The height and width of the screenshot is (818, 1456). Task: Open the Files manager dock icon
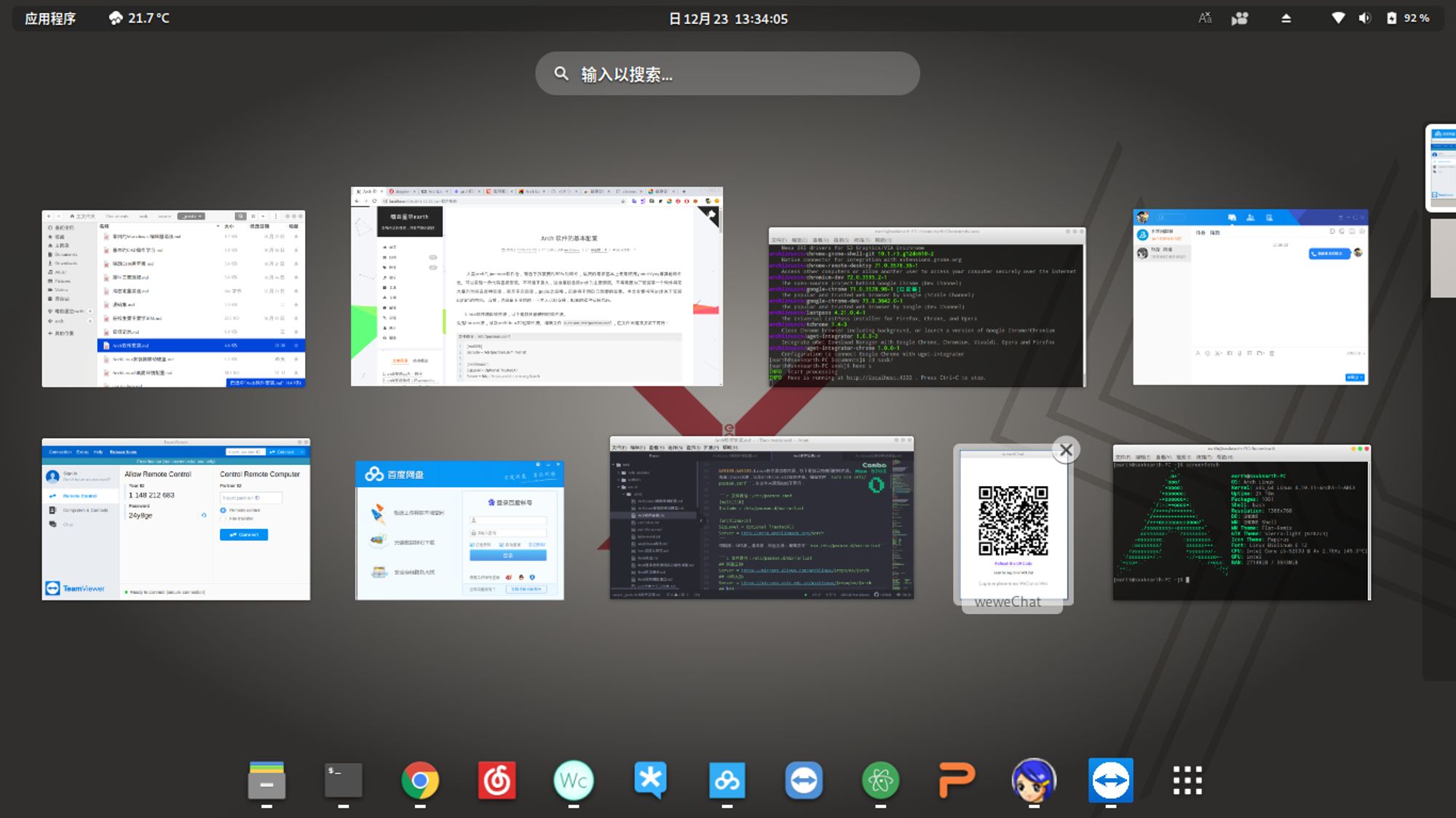266,781
